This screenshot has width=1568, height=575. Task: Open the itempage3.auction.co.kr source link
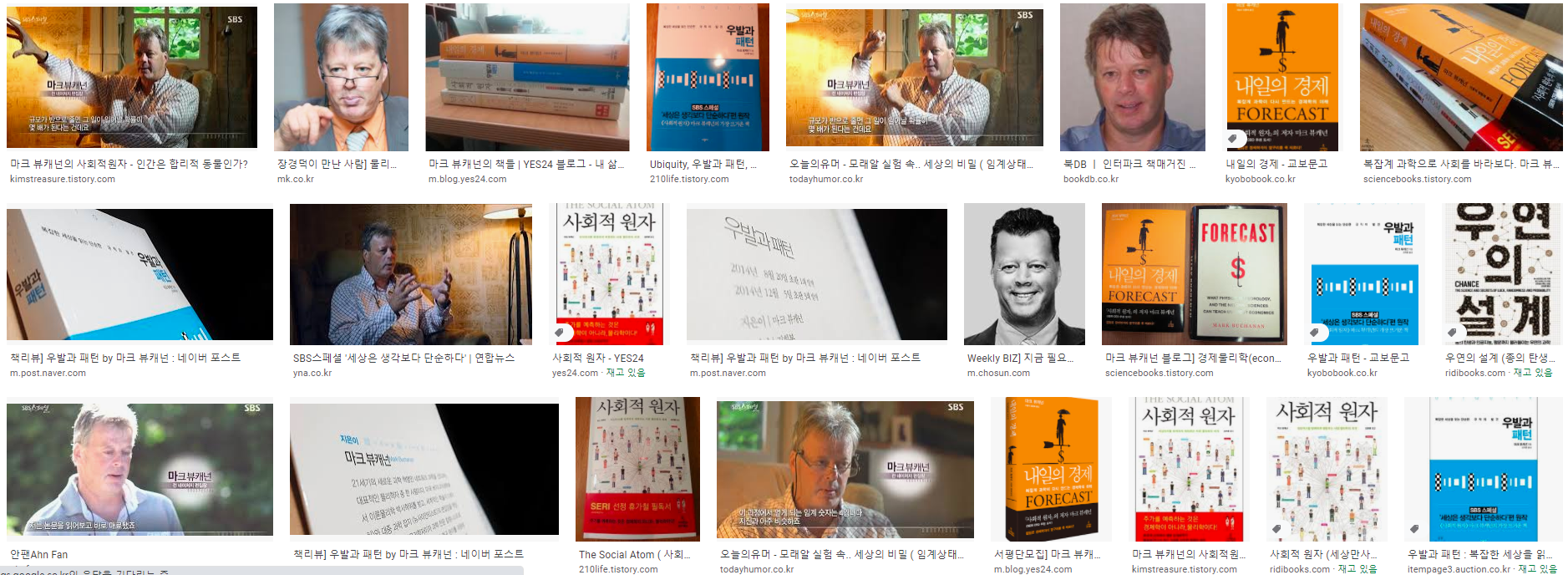[1459, 569]
